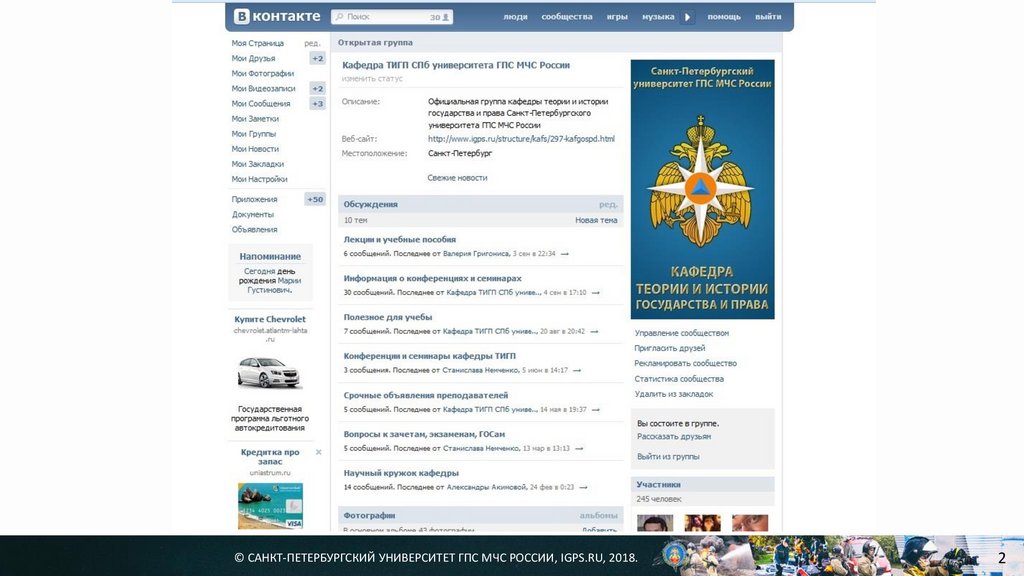Open Моя Страница in sidebar
The height and width of the screenshot is (576, 1024).
(x=257, y=43)
